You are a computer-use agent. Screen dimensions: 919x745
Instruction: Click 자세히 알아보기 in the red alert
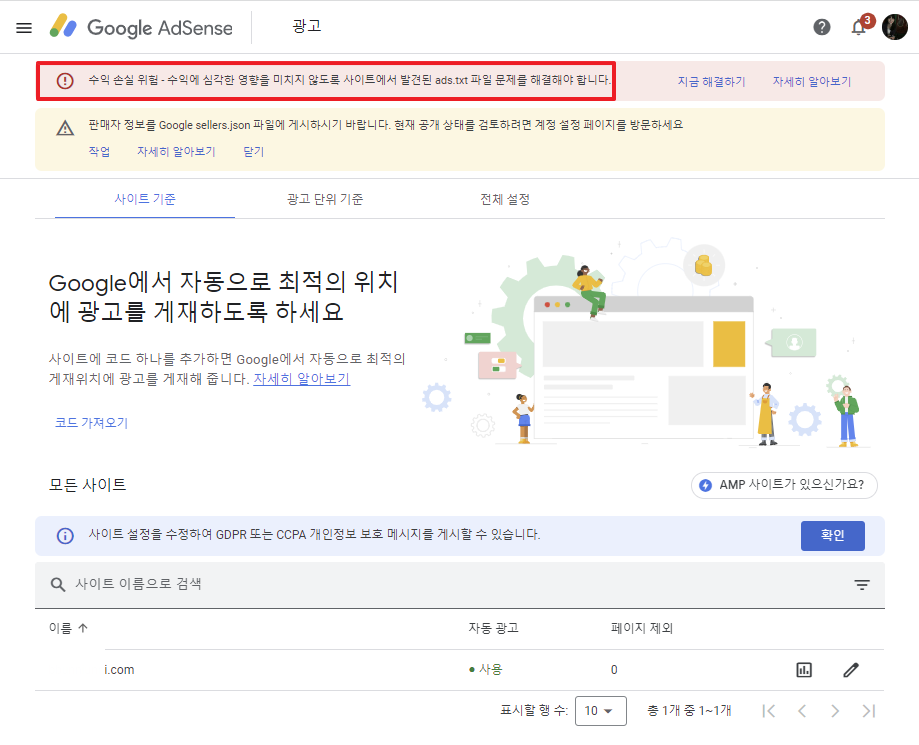tap(812, 81)
